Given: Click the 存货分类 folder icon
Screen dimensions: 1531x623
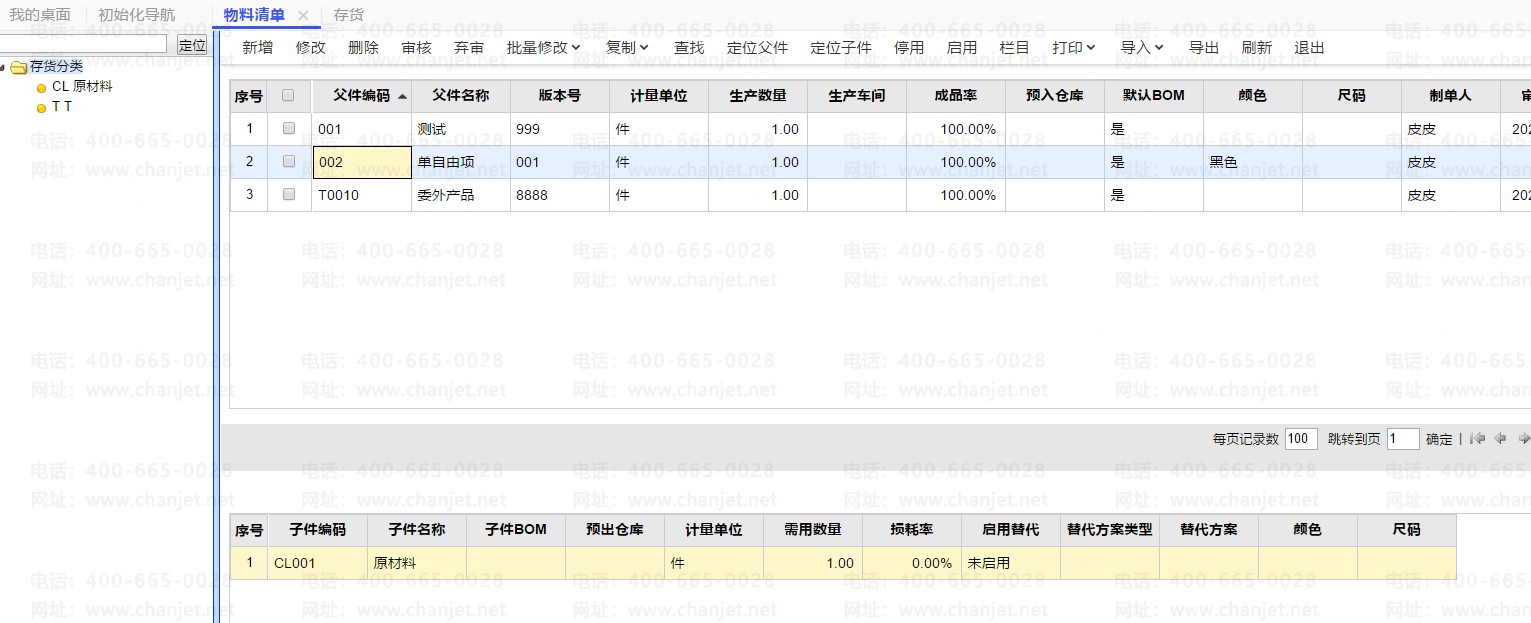Looking at the screenshot, I should [19, 68].
